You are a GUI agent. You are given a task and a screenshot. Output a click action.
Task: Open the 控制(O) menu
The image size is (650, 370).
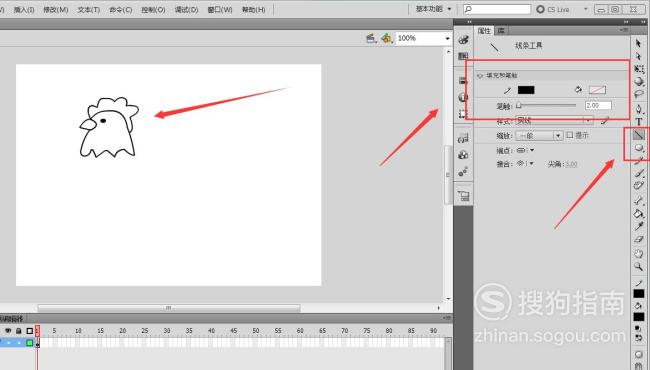pyautogui.click(x=153, y=10)
